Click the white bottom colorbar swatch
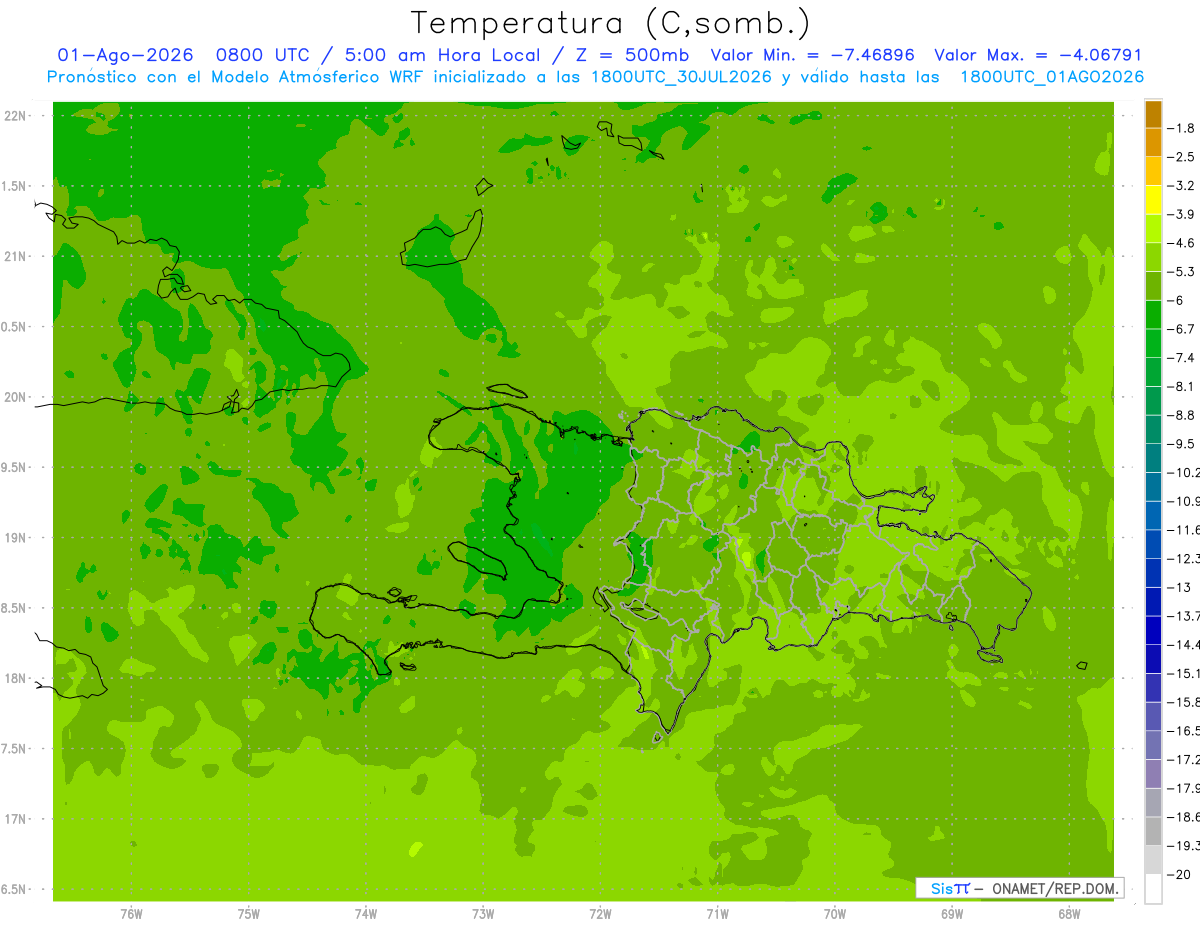Image resolution: width=1200 pixels, height=927 pixels. click(1153, 889)
